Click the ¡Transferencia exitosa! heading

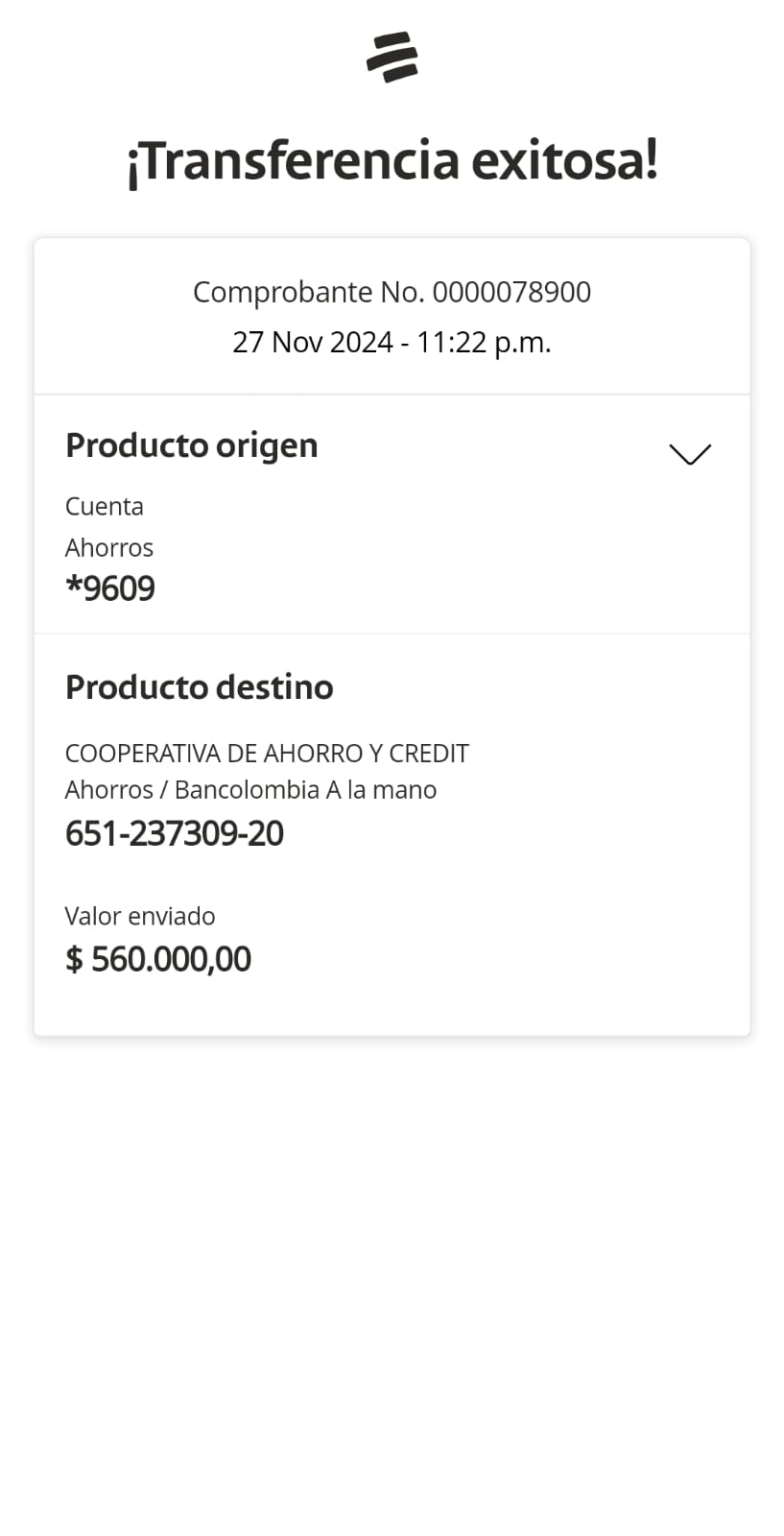(x=392, y=160)
